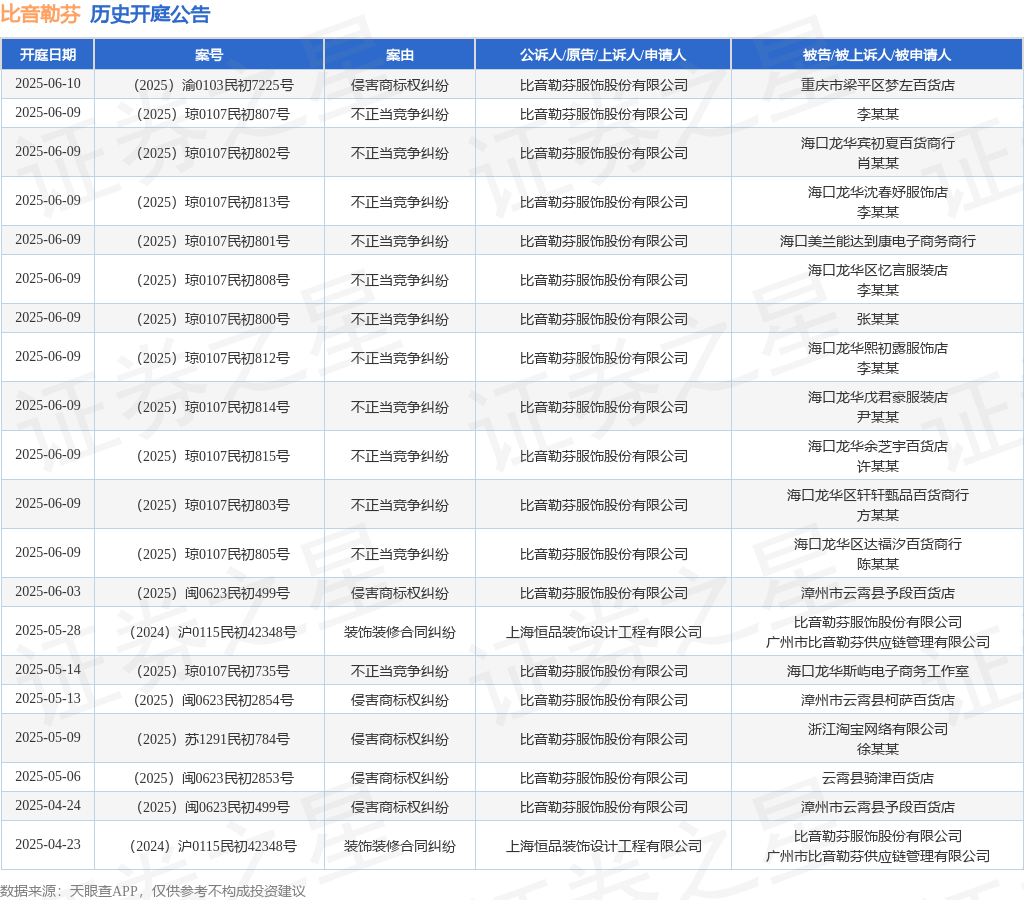Click date cell 2025-04-24

pos(48,805)
